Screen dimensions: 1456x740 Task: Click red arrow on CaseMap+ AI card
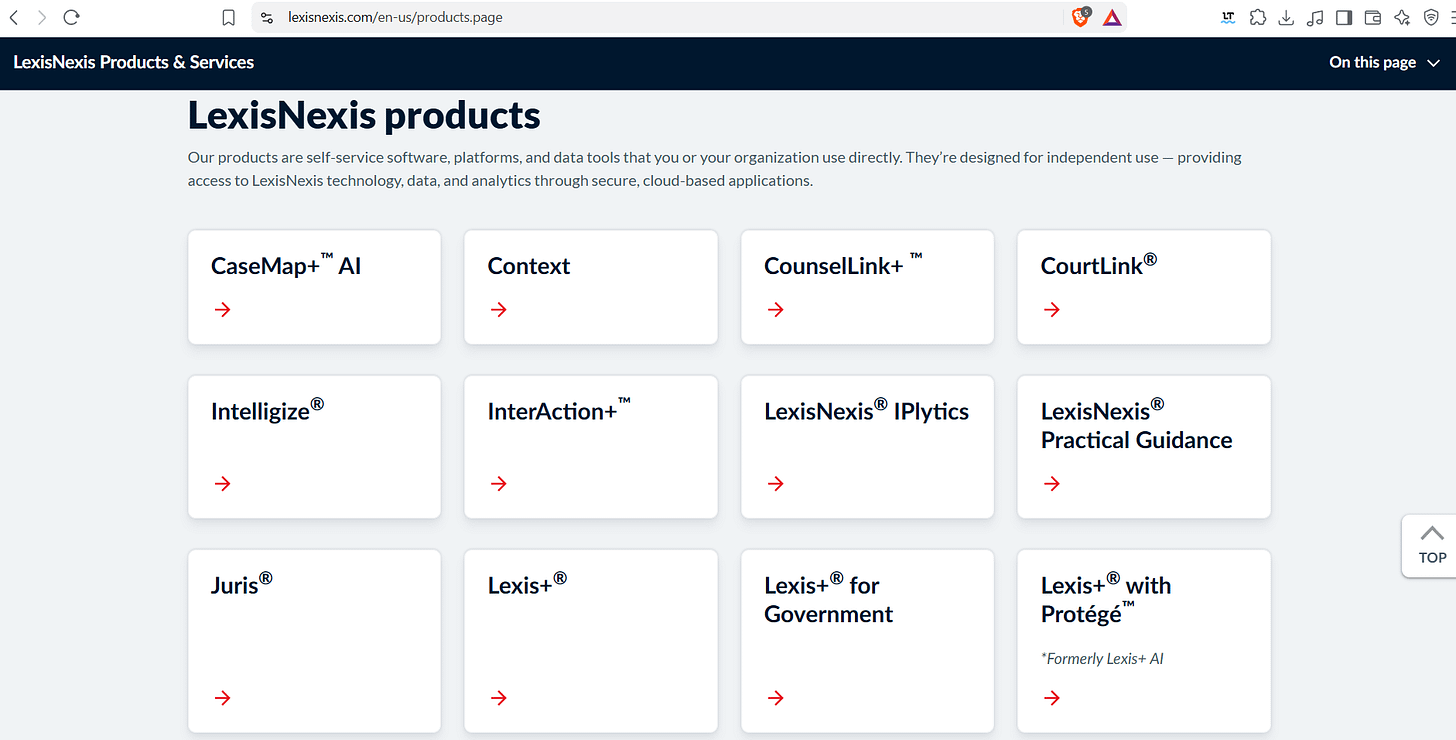(x=222, y=310)
